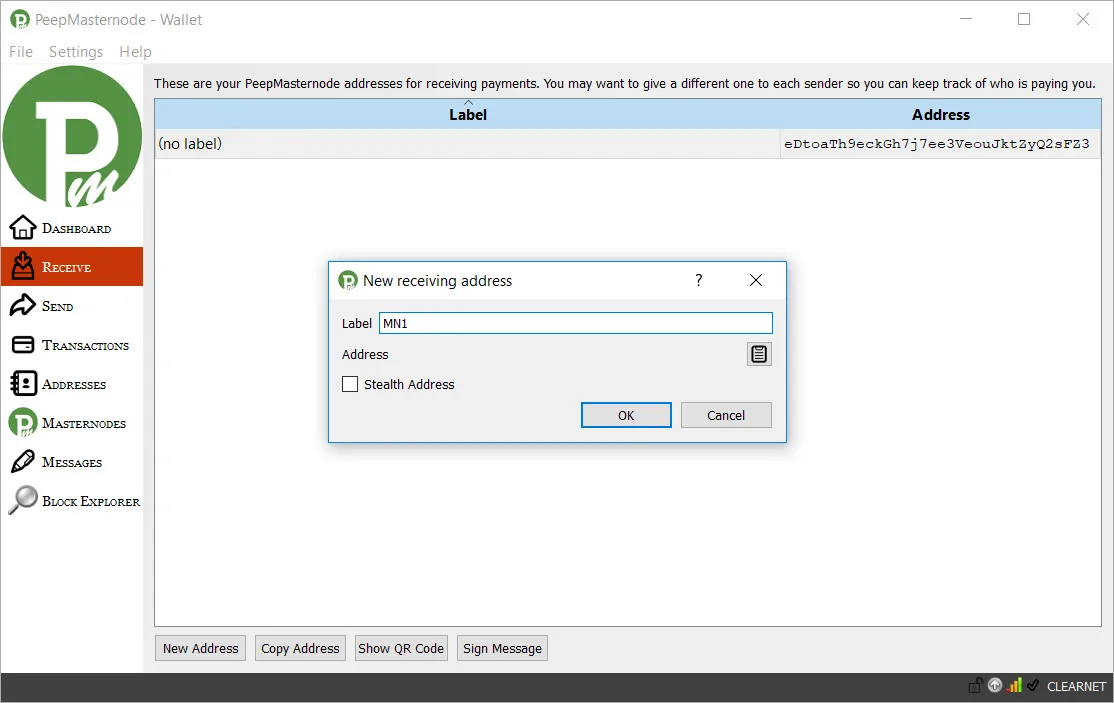The image size is (1114, 703).
Task: Check the connection signal bars icon
Action: point(1015,685)
